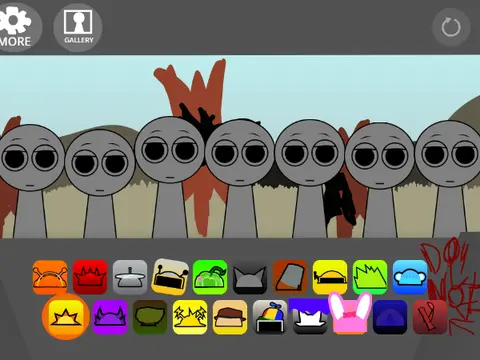Click the circular reset arrow icon
The width and height of the screenshot is (480, 360).
tap(451, 27)
